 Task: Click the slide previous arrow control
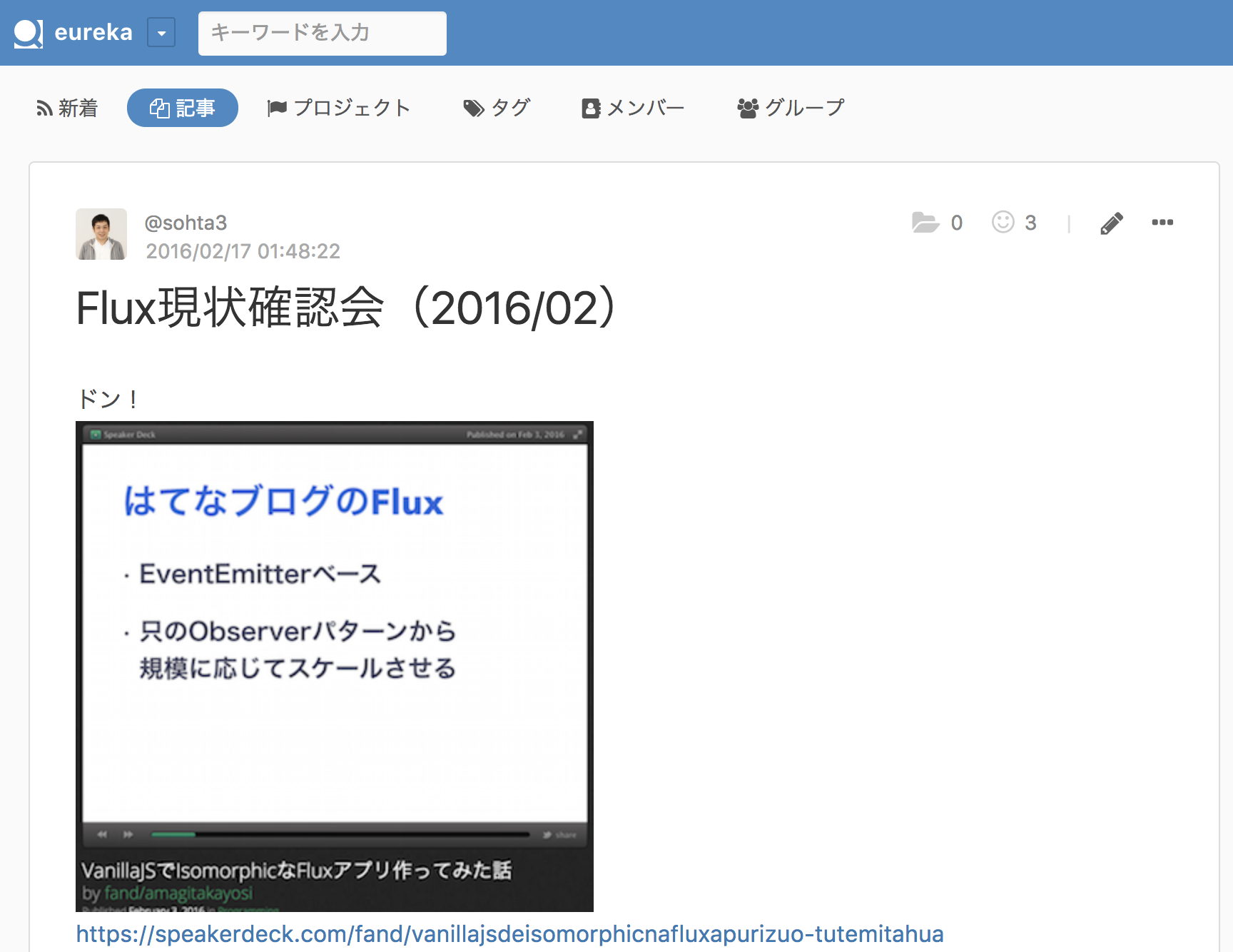click(x=102, y=834)
